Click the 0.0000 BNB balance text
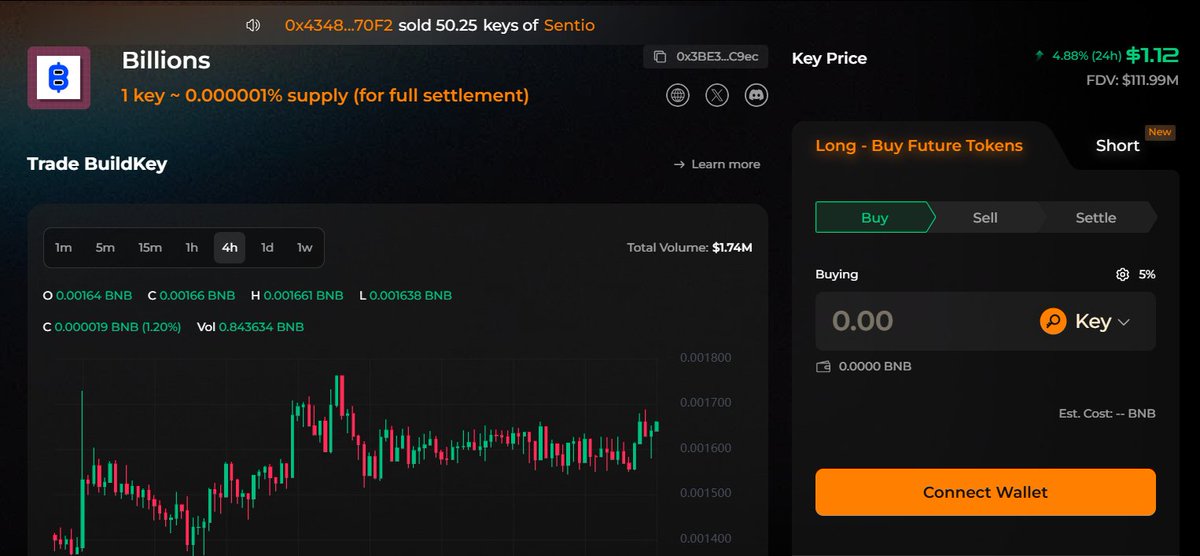Screen dimensions: 1200x556 [x=875, y=366]
